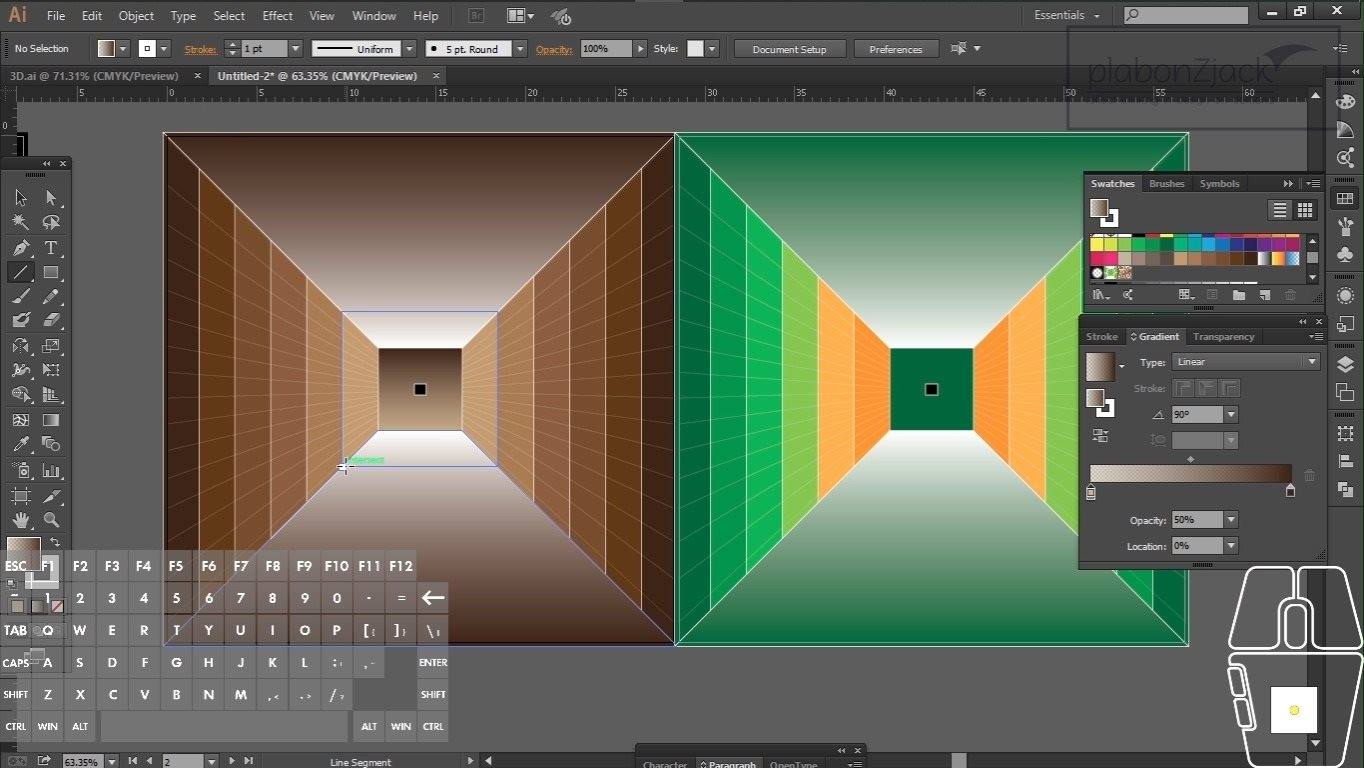Image resolution: width=1364 pixels, height=768 pixels.
Task: Toggle fill/stroke box in Swatches panel
Action: 1103,212
